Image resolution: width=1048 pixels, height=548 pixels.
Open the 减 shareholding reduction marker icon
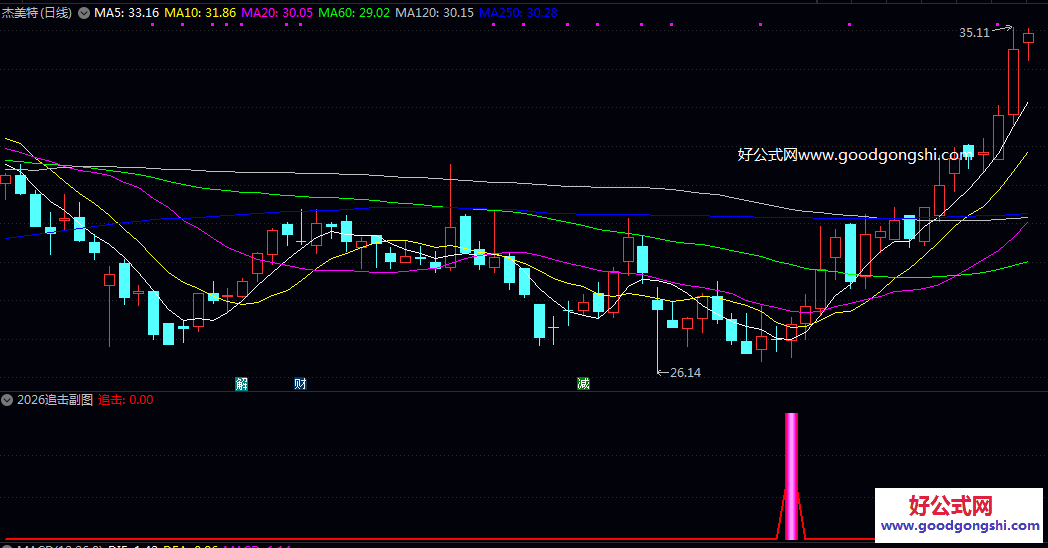pos(583,384)
